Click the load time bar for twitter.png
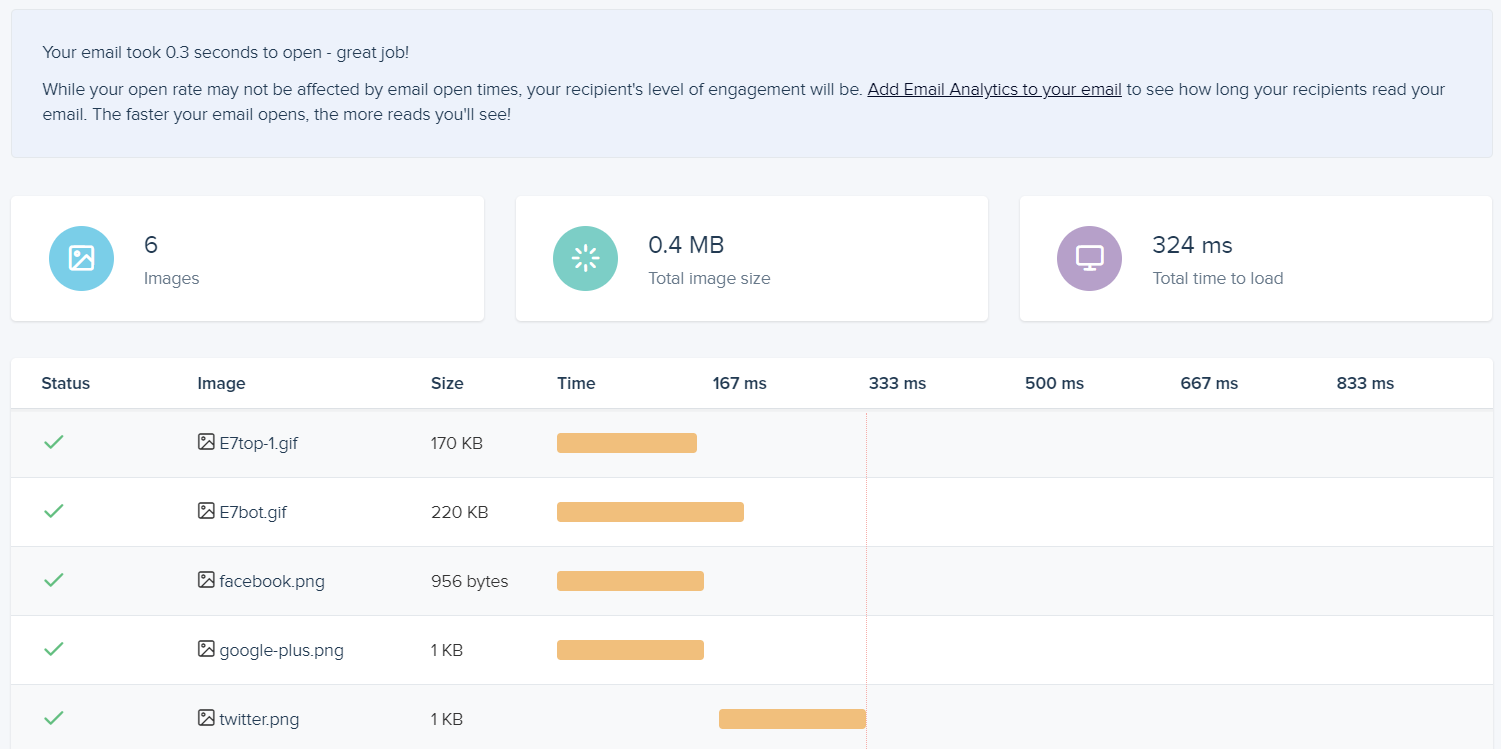The width and height of the screenshot is (1501, 749). click(x=792, y=719)
